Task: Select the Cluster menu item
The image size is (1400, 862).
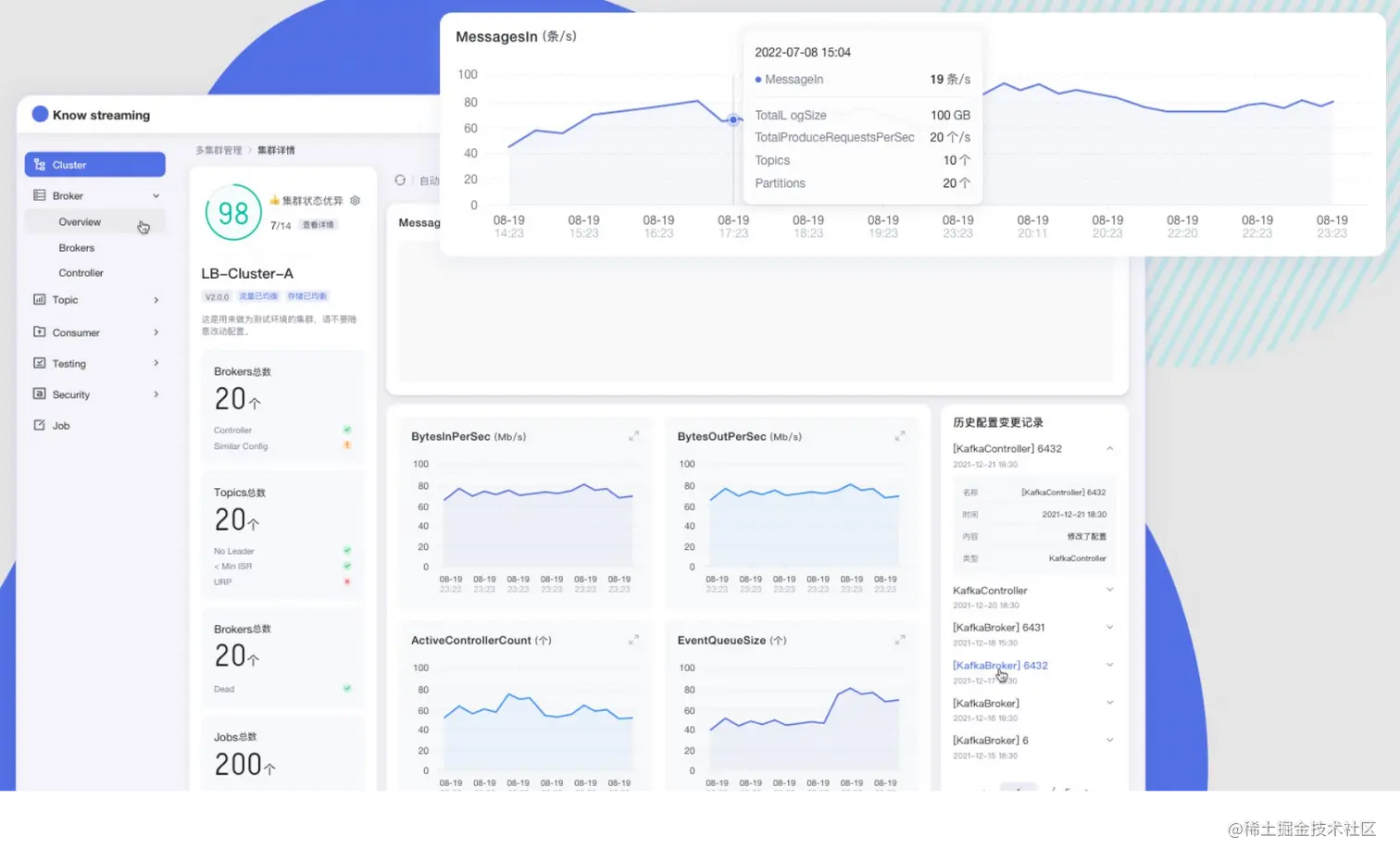Action: [x=95, y=165]
